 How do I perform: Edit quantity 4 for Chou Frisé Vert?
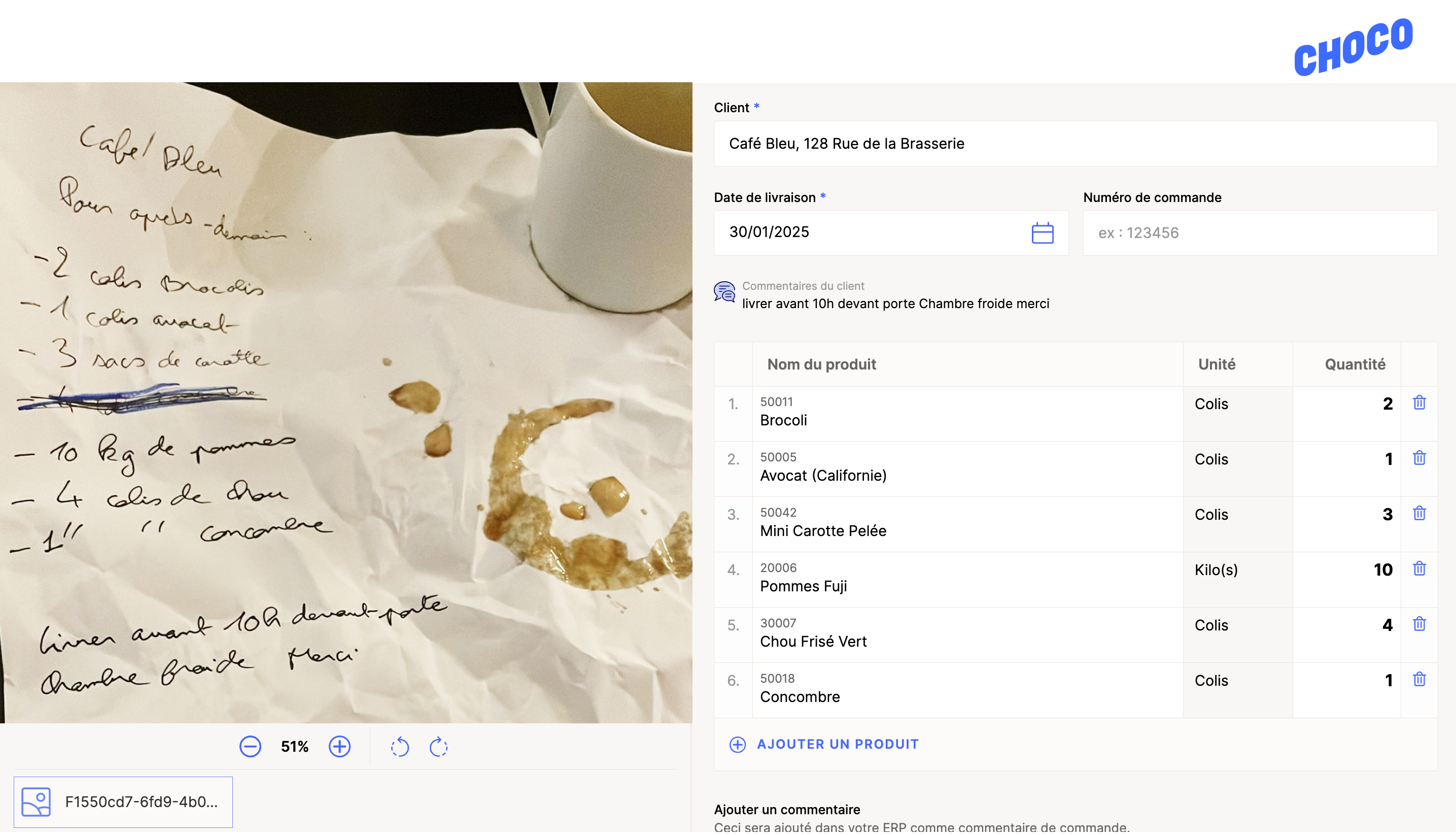pyautogui.click(x=1346, y=636)
